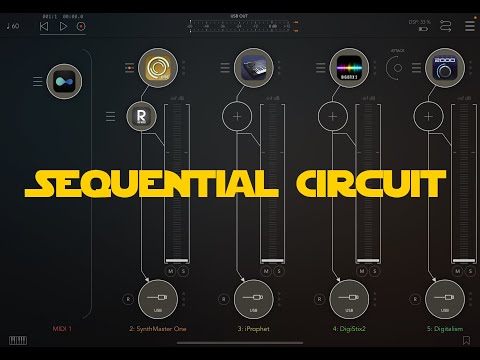Viewport: 480px width, 360px height.
Task: Mute the SynthMaster One channel
Action: click(x=171, y=271)
